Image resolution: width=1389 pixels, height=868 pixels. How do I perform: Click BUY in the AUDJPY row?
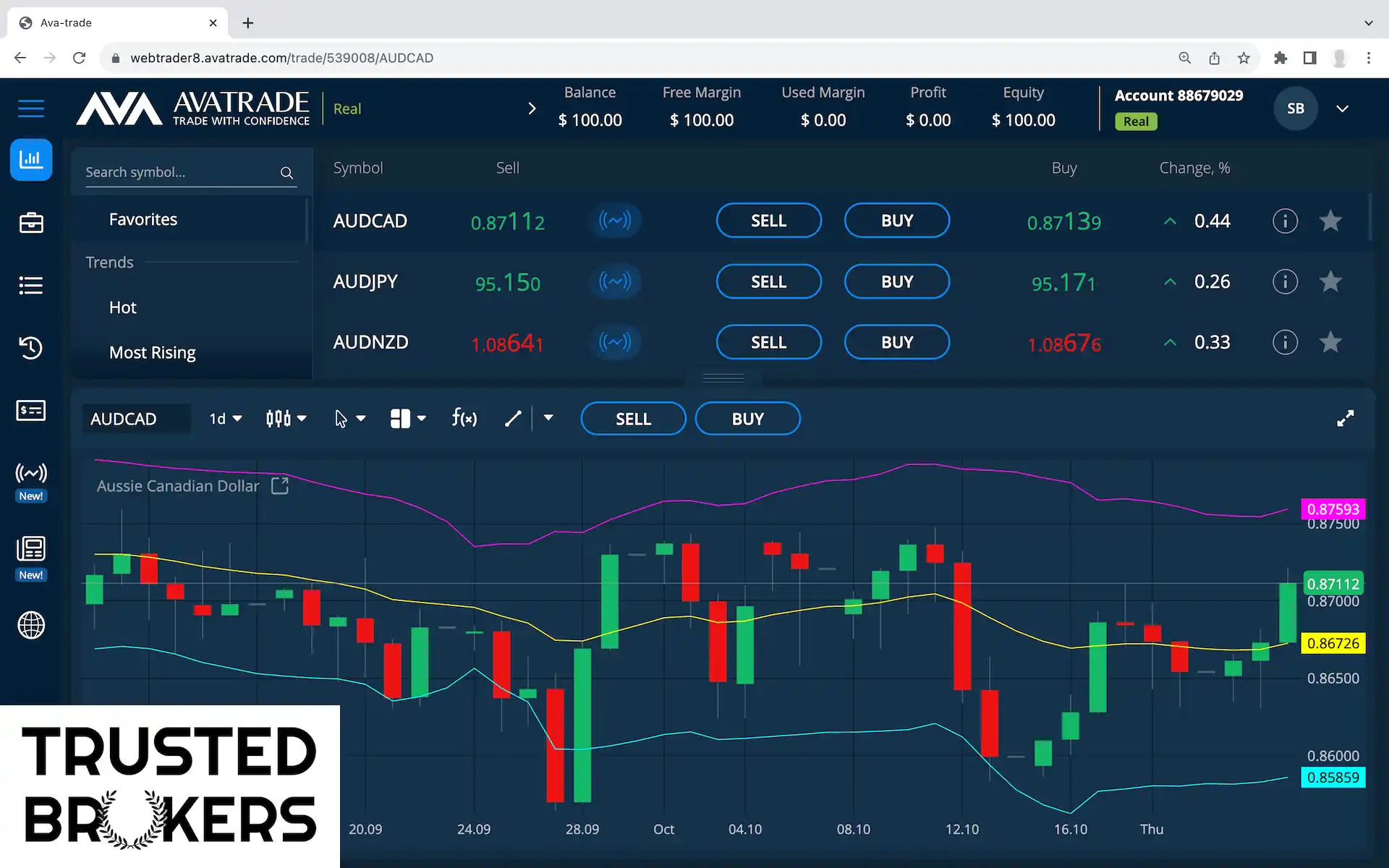point(897,281)
